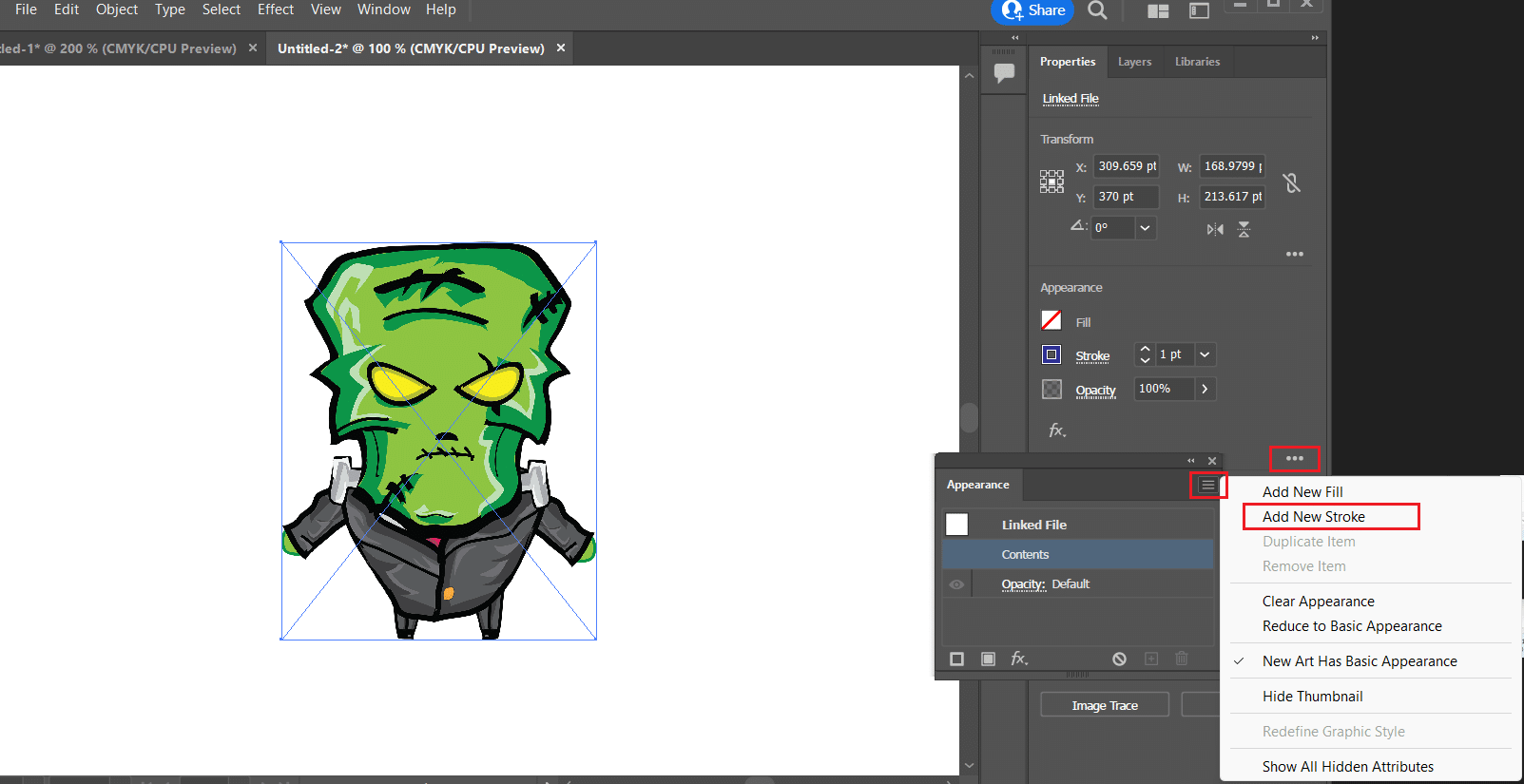Switch to the Libraries tab

pyautogui.click(x=1197, y=62)
